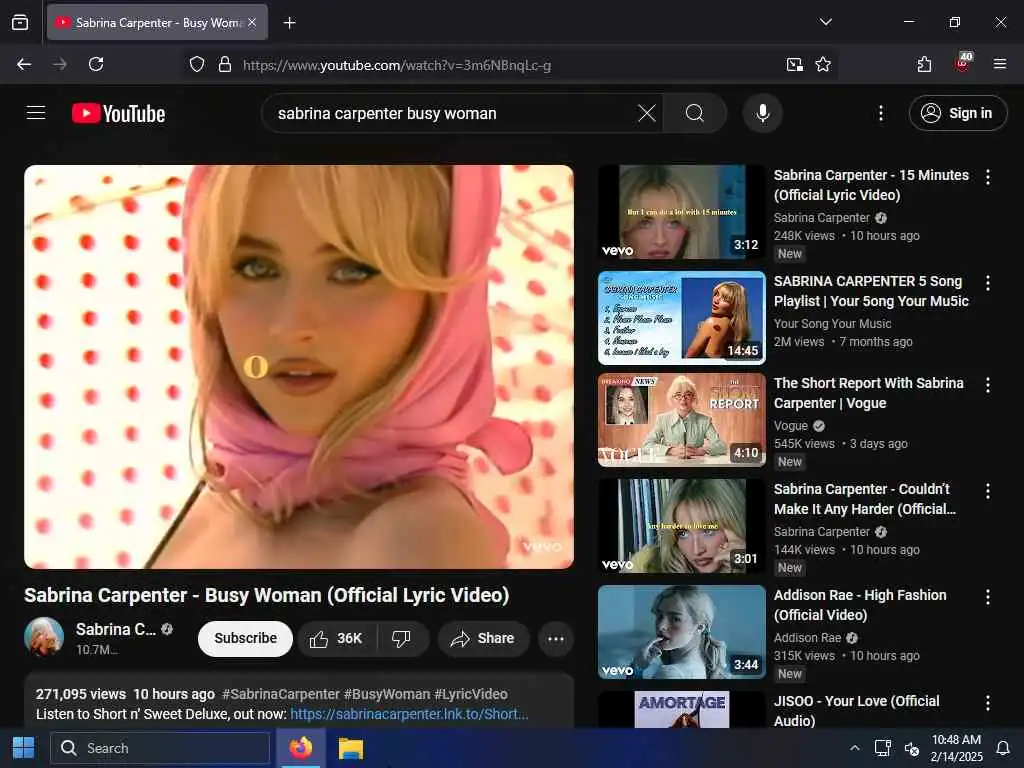Expand the list all tabs dropdown

(825, 22)
